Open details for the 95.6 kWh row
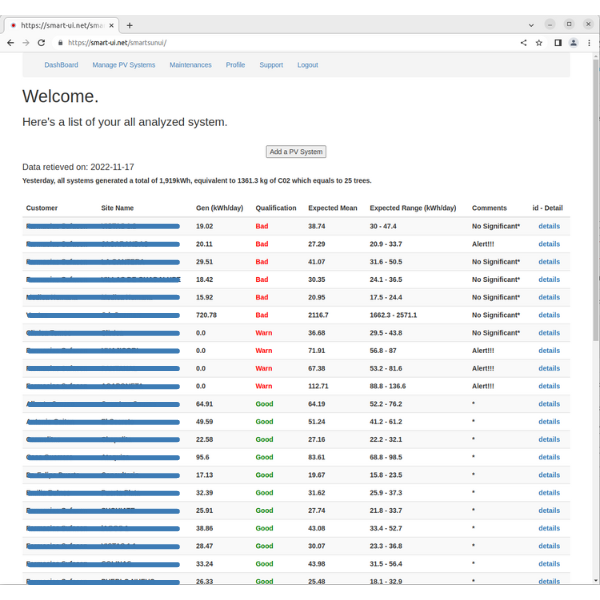The height and width of the screenshot is (600, 600). 549,457
